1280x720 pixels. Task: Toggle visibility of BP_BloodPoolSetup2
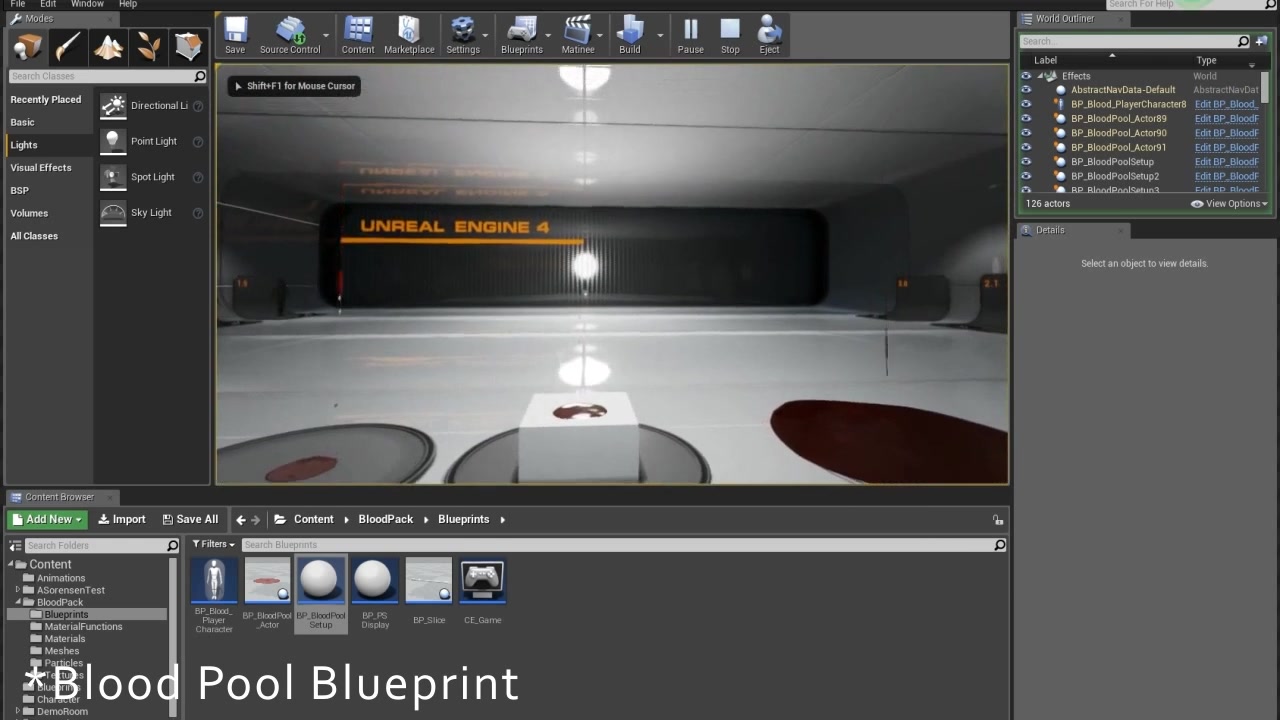tap(1026, 176)
